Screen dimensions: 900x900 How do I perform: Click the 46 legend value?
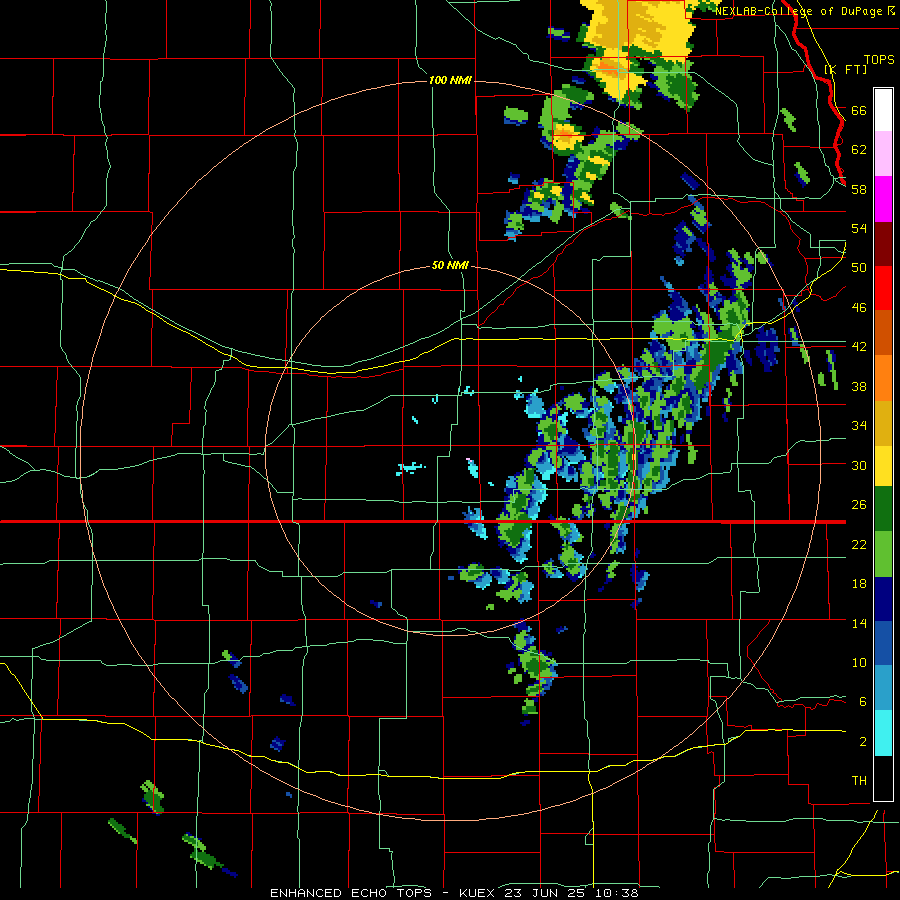click(x=859, y=307)
